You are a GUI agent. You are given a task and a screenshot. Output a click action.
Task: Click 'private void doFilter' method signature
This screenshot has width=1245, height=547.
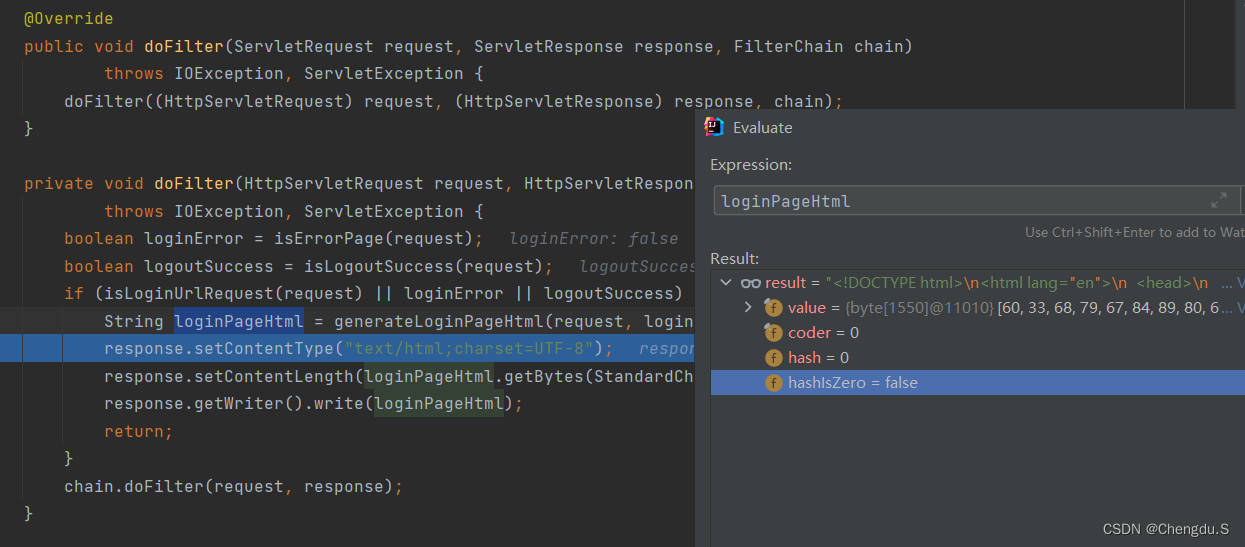coord(129,184)
